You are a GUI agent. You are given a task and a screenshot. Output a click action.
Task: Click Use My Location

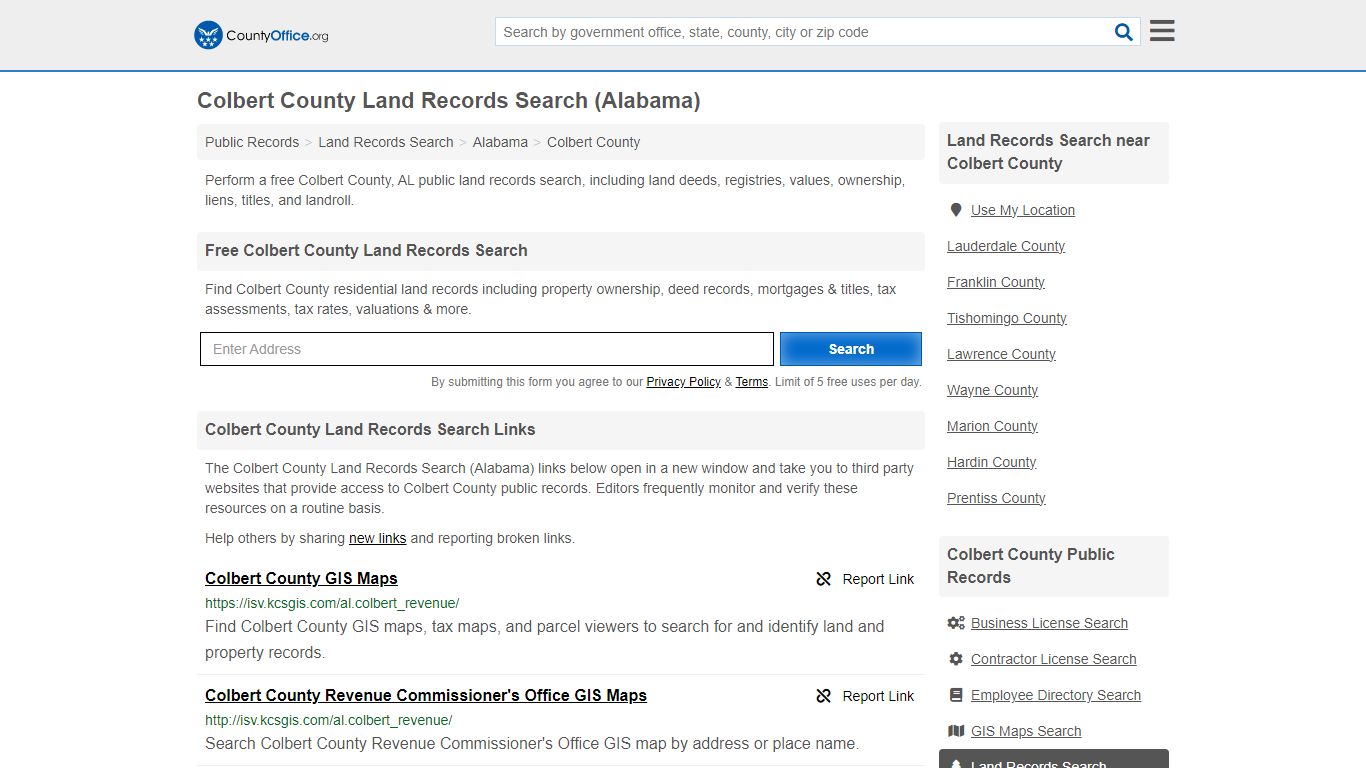[x=1023, y=210]
